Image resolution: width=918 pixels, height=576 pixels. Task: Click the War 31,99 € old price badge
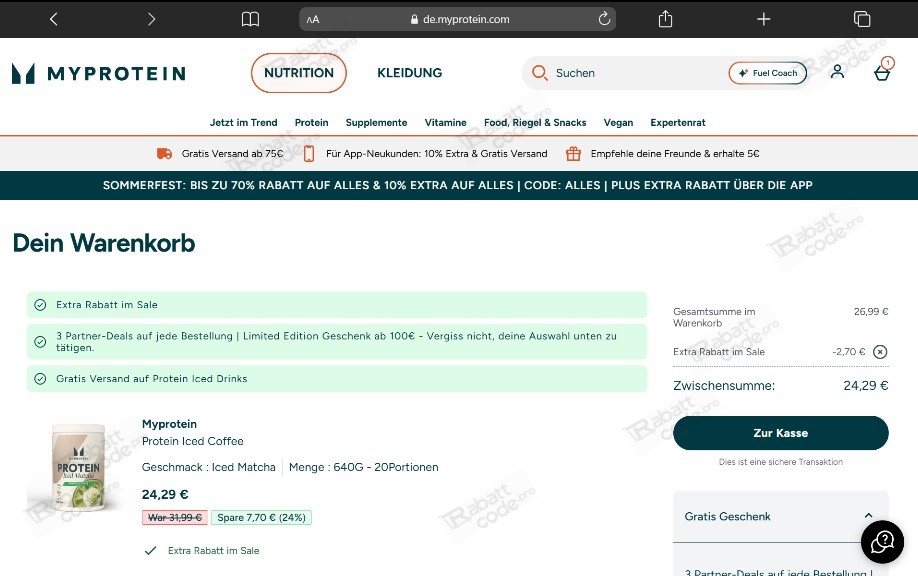[x=174, y=517]
